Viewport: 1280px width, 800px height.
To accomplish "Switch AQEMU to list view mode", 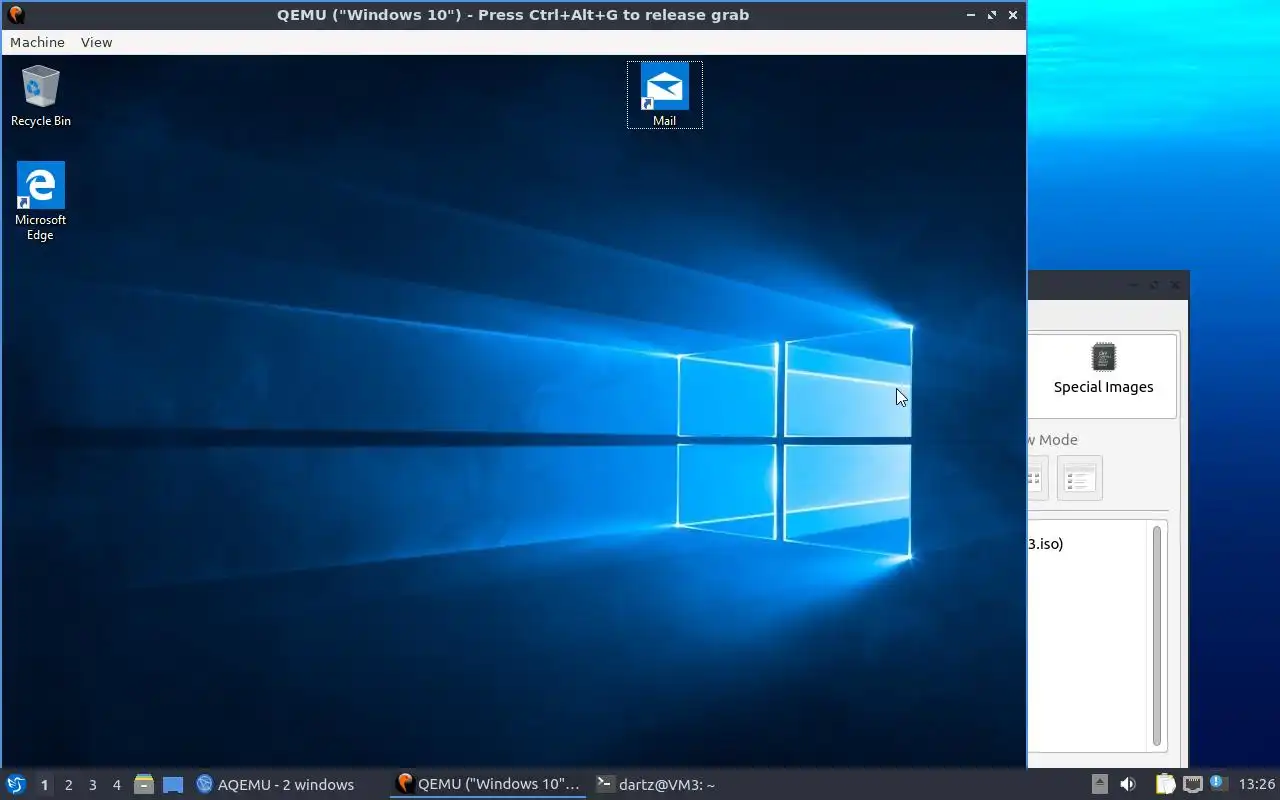I will coord(1079,478).
